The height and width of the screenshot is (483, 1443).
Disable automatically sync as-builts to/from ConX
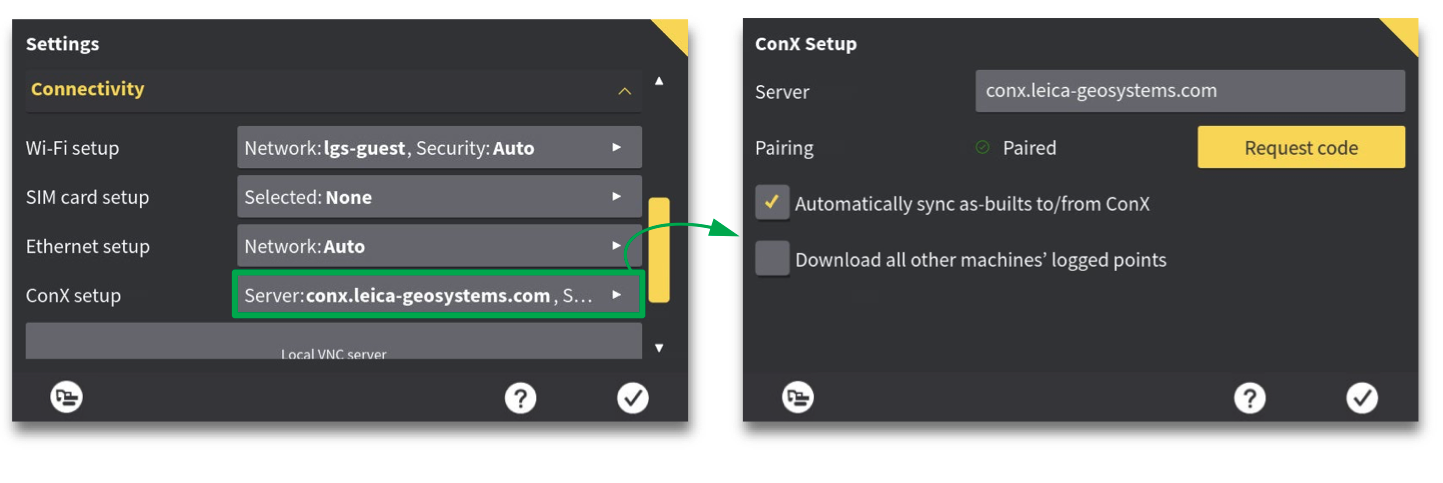point(772,203)
